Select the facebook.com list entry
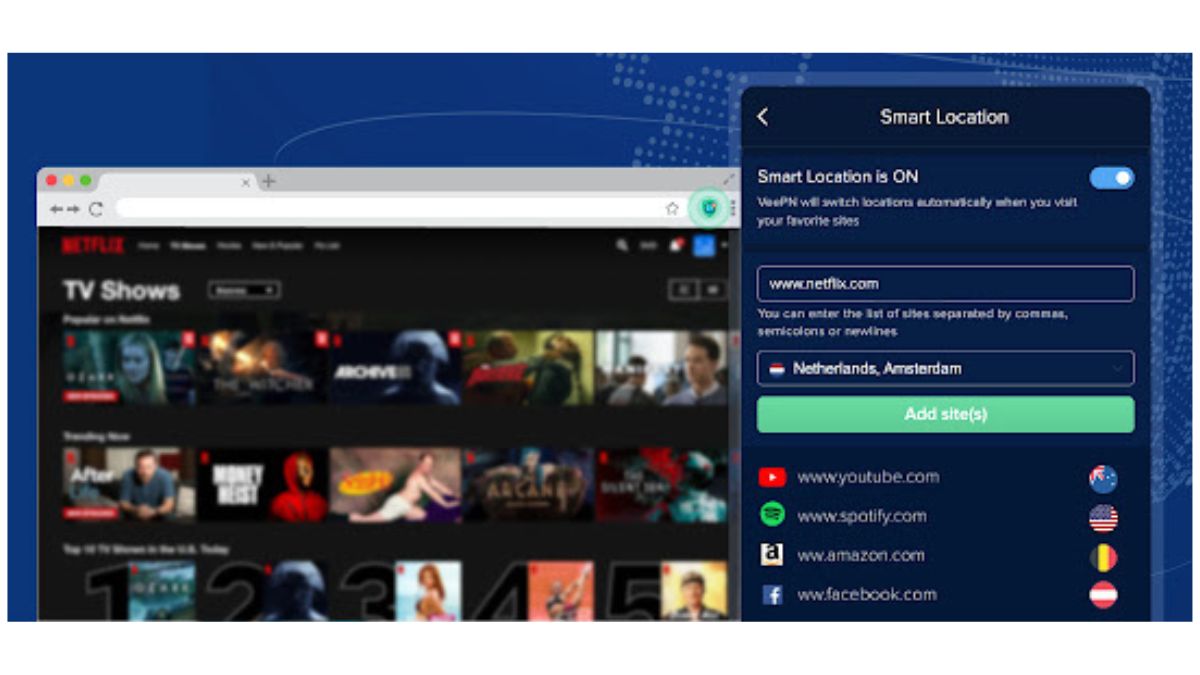The width and height of the screenshot is (1200, 675). pyautogui.click(x=937, y=594)
